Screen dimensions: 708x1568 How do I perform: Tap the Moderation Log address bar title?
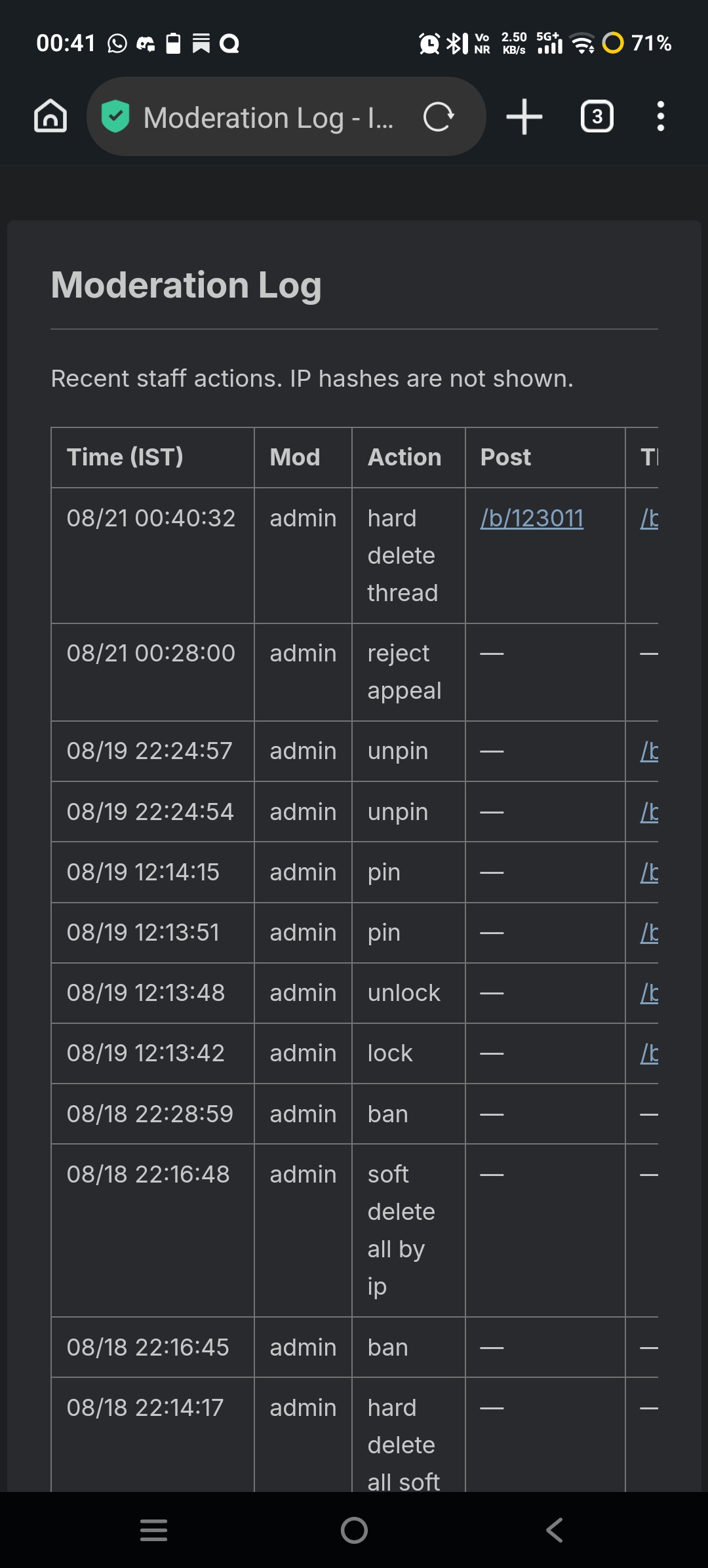[269, 118]
